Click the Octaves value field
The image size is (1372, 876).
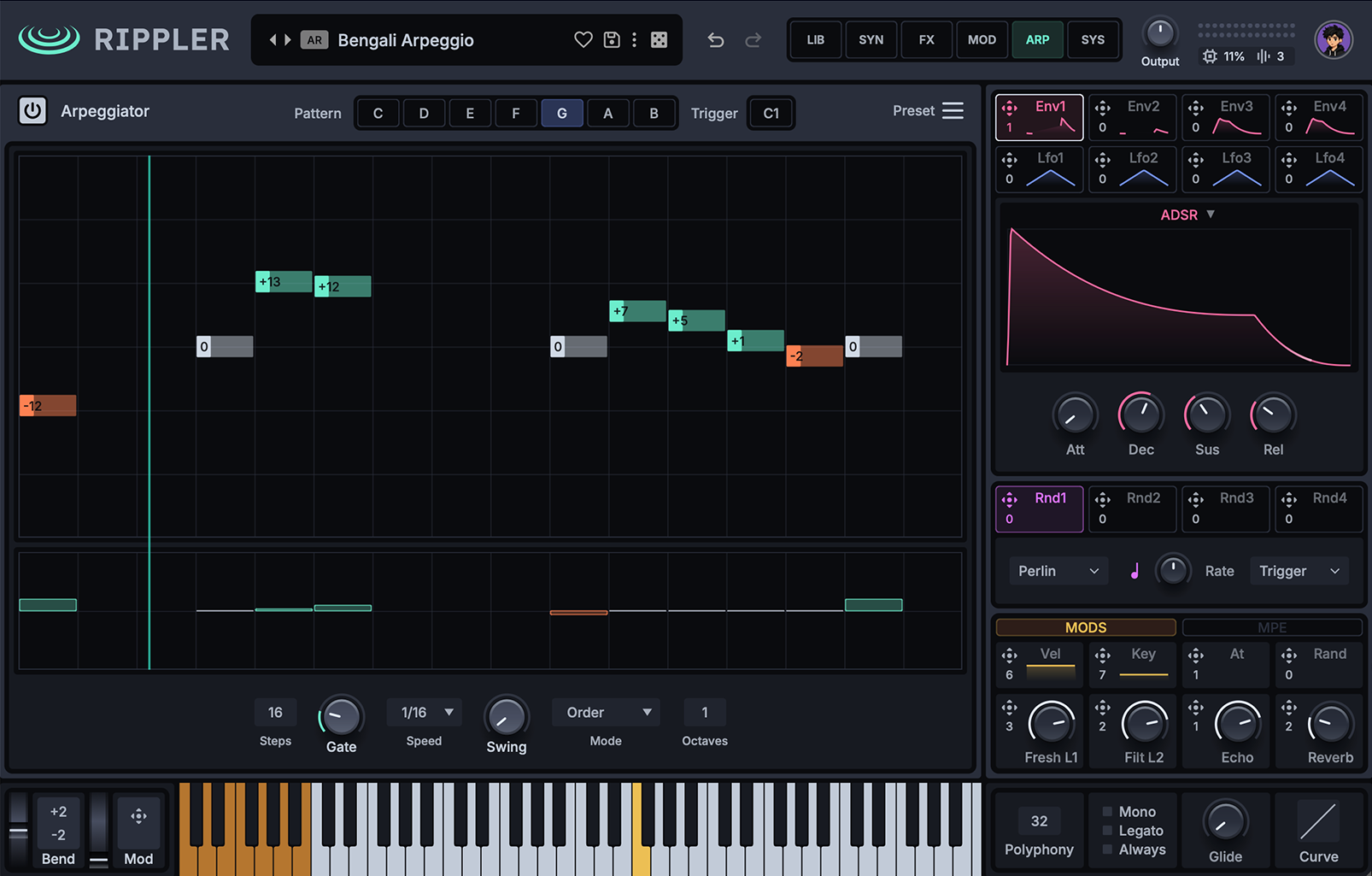[705, 712]
